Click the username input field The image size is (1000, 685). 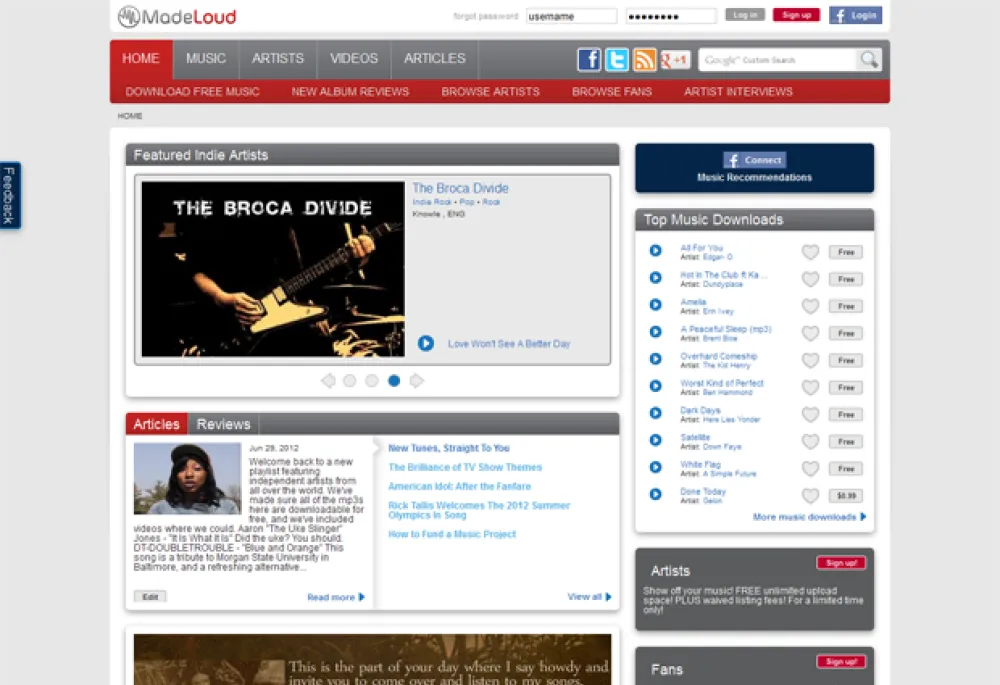(571, 16)
